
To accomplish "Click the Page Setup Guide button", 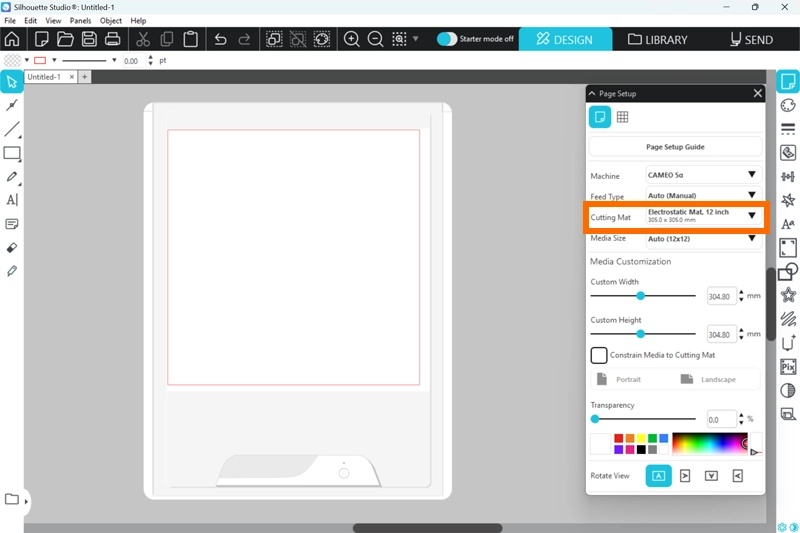I will click(675, 147).
